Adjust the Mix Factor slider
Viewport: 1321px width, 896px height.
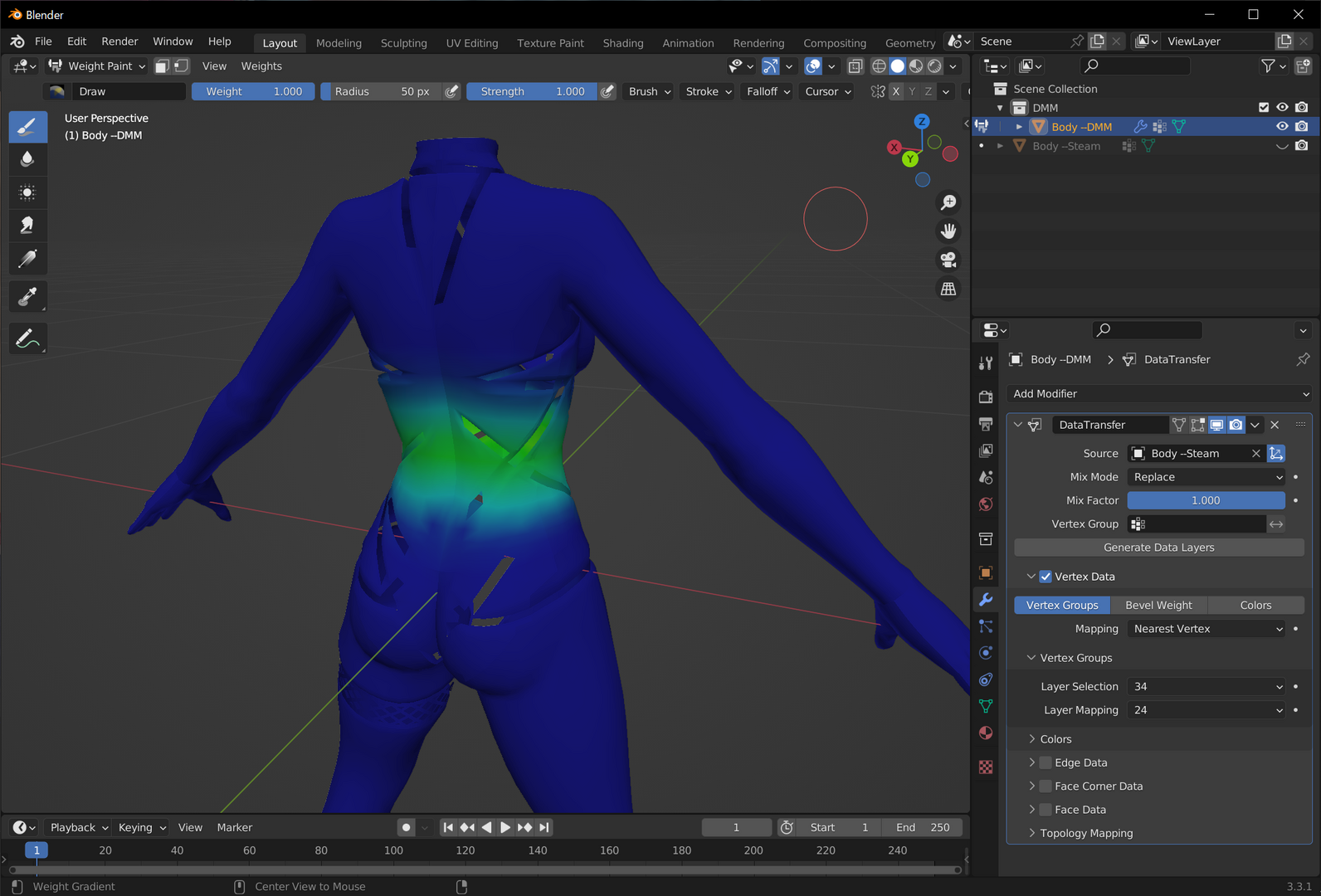pos(1206,500)
